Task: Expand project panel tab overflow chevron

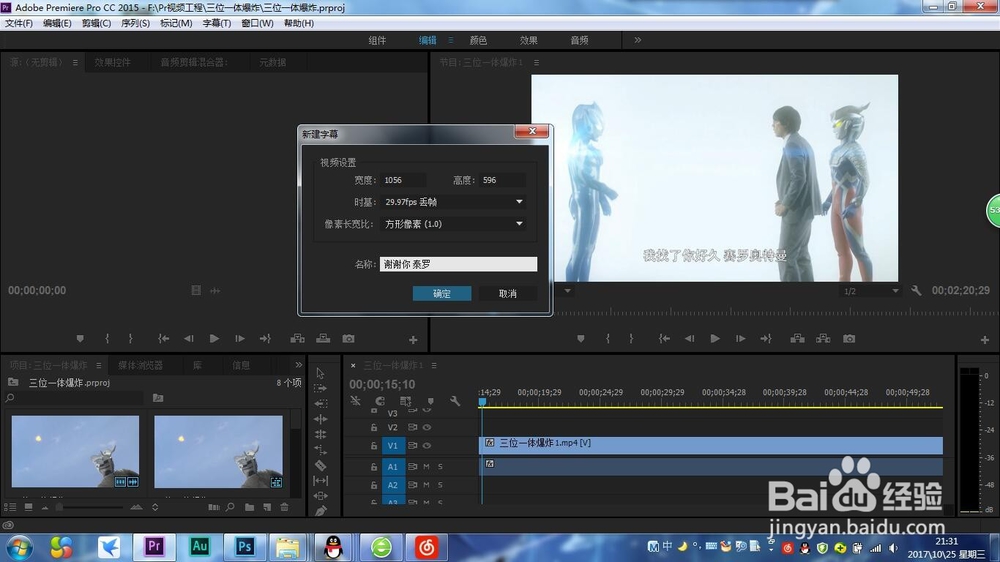Action: (298, 365)
